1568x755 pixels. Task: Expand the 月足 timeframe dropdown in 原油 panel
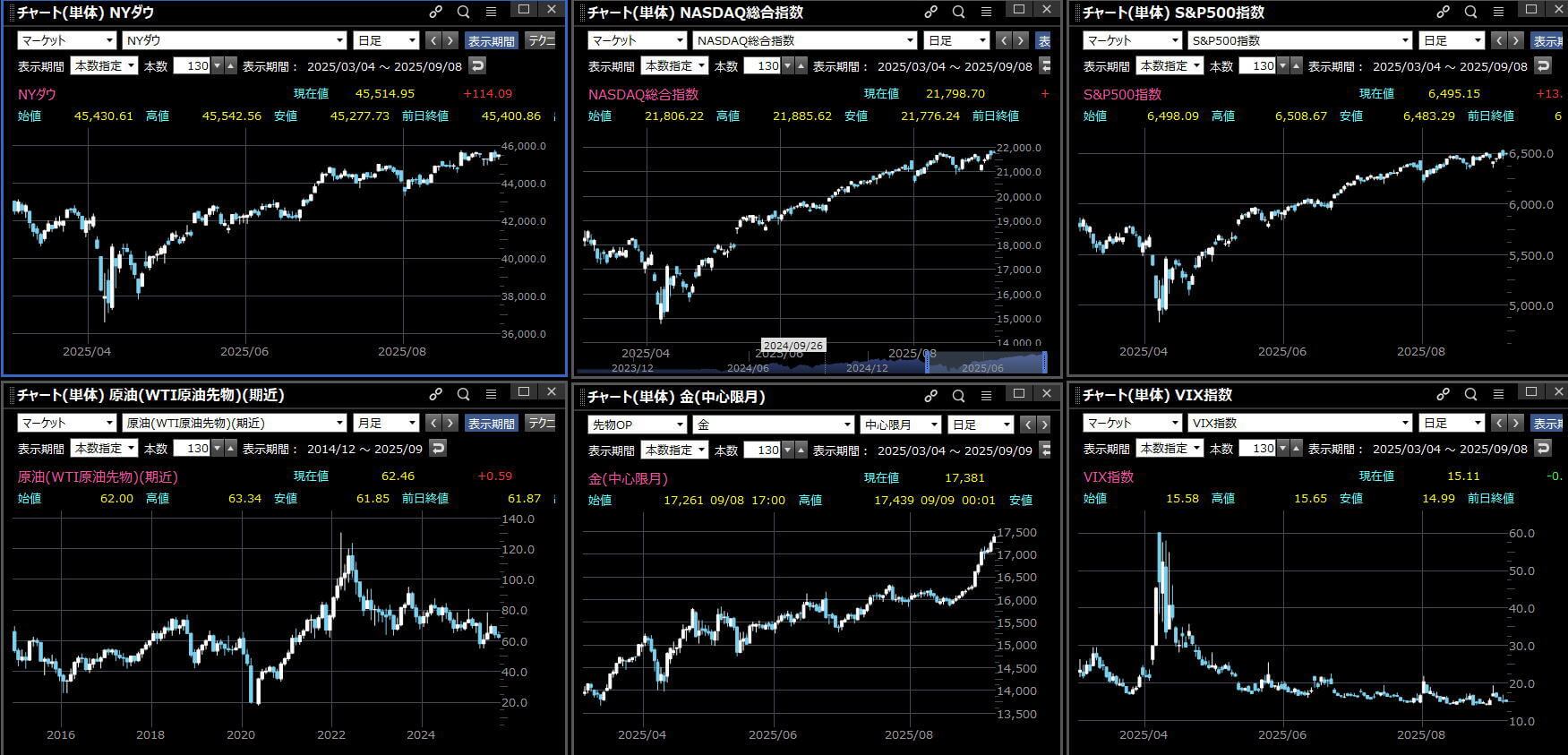click(x=386, y=423)
